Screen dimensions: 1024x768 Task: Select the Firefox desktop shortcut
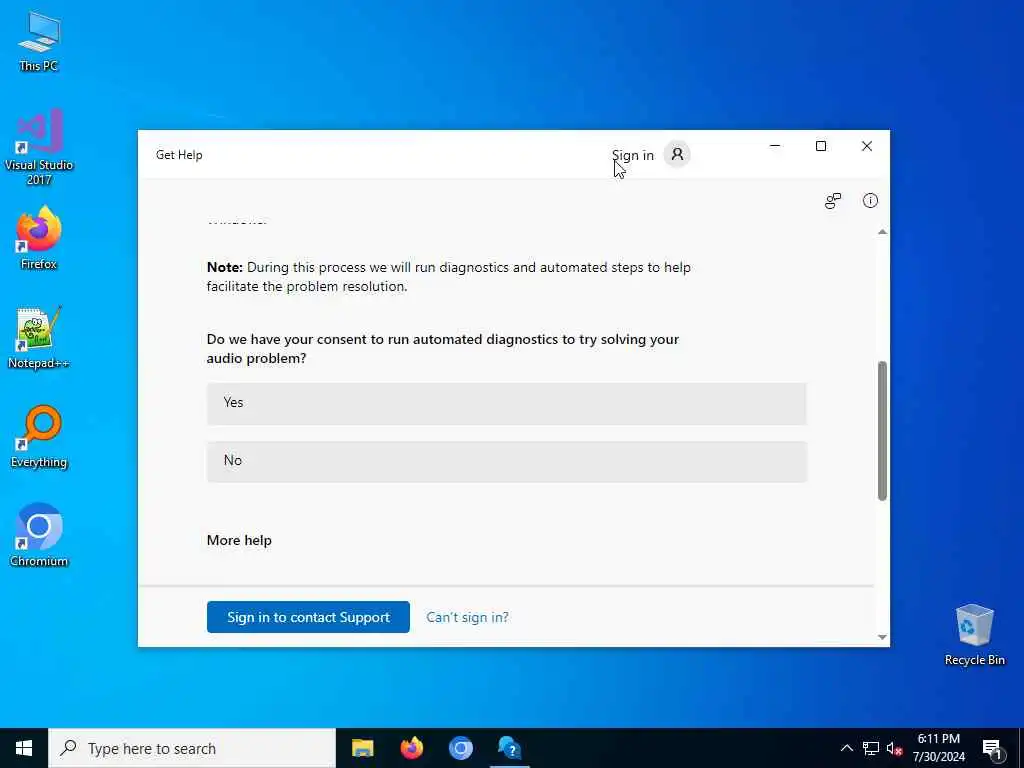click(39, 238)
